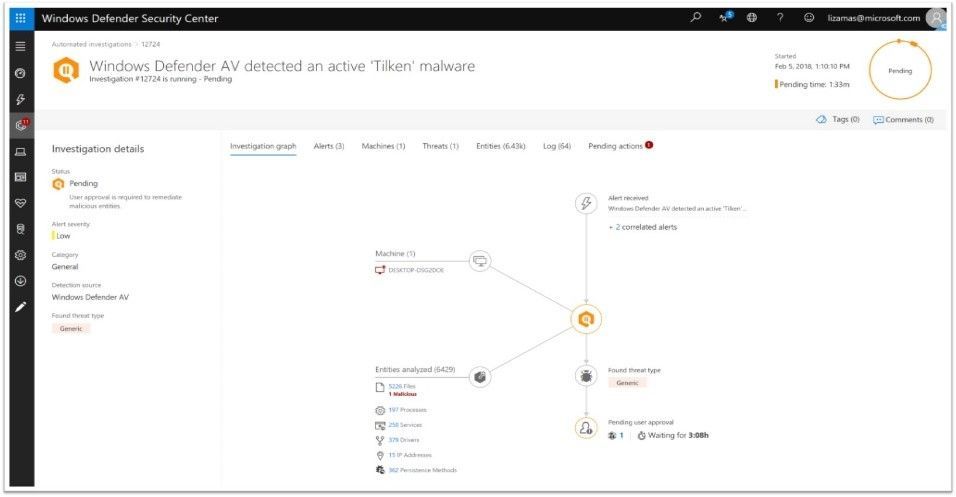Click the pencil edit icon in sidebar

20,307
